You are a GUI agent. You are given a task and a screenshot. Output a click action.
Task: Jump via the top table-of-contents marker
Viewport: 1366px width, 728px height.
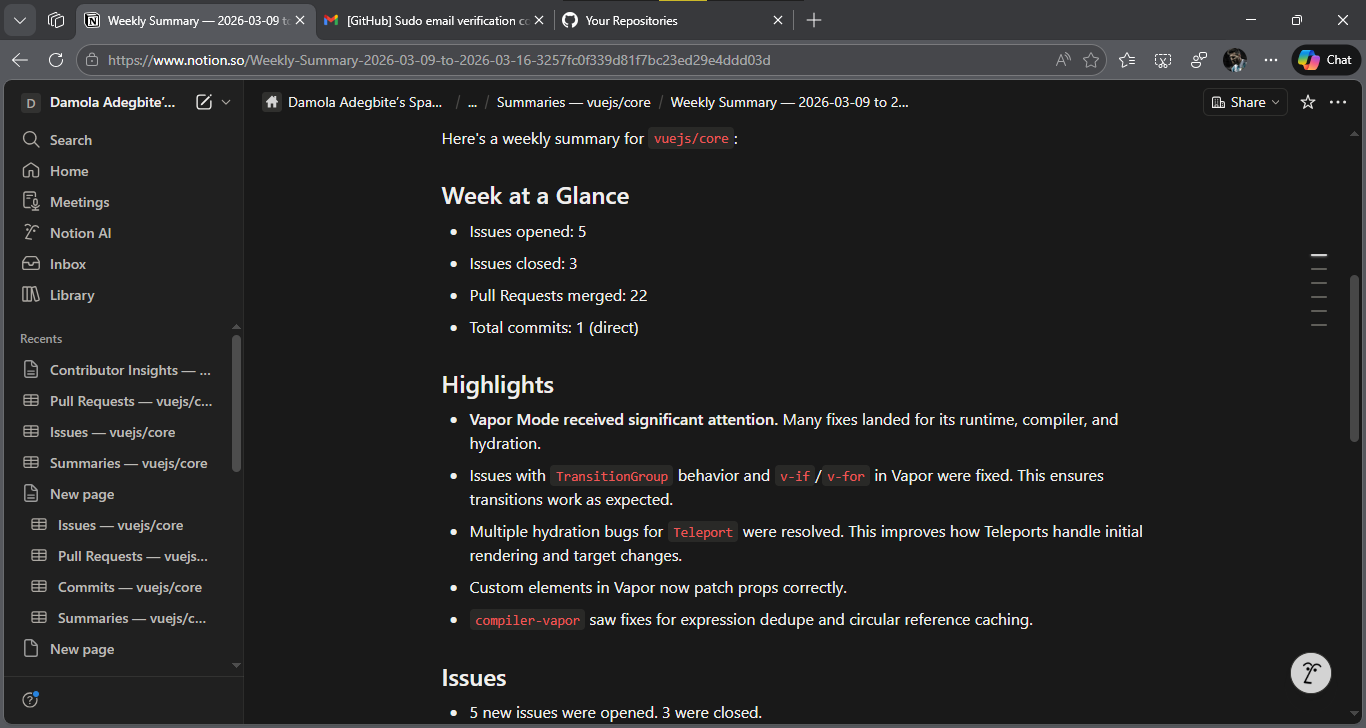pyautogui.click(x=1319, y=256)
